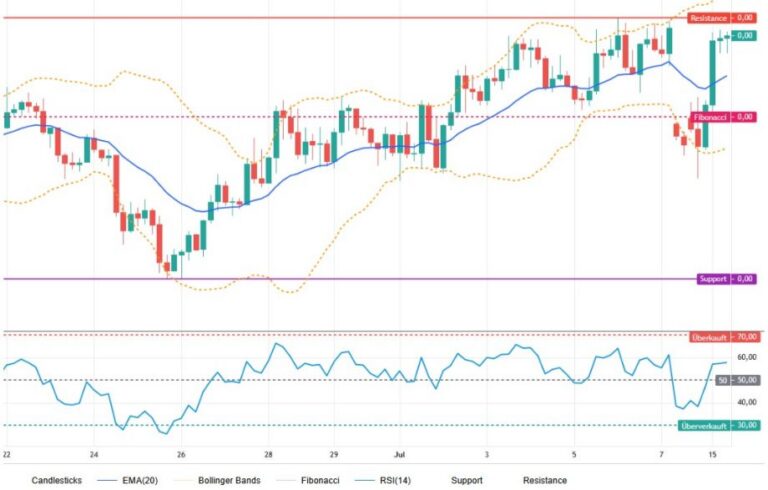
Task: Toggle Support legend item
Action: [466, 480]
